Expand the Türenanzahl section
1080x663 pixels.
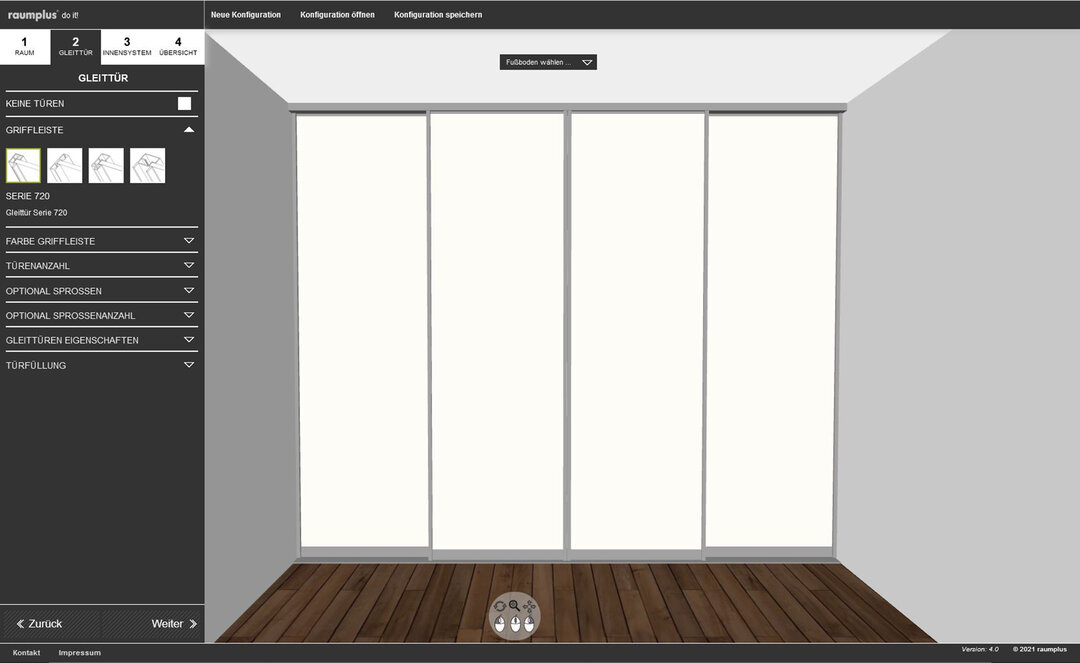102,266
